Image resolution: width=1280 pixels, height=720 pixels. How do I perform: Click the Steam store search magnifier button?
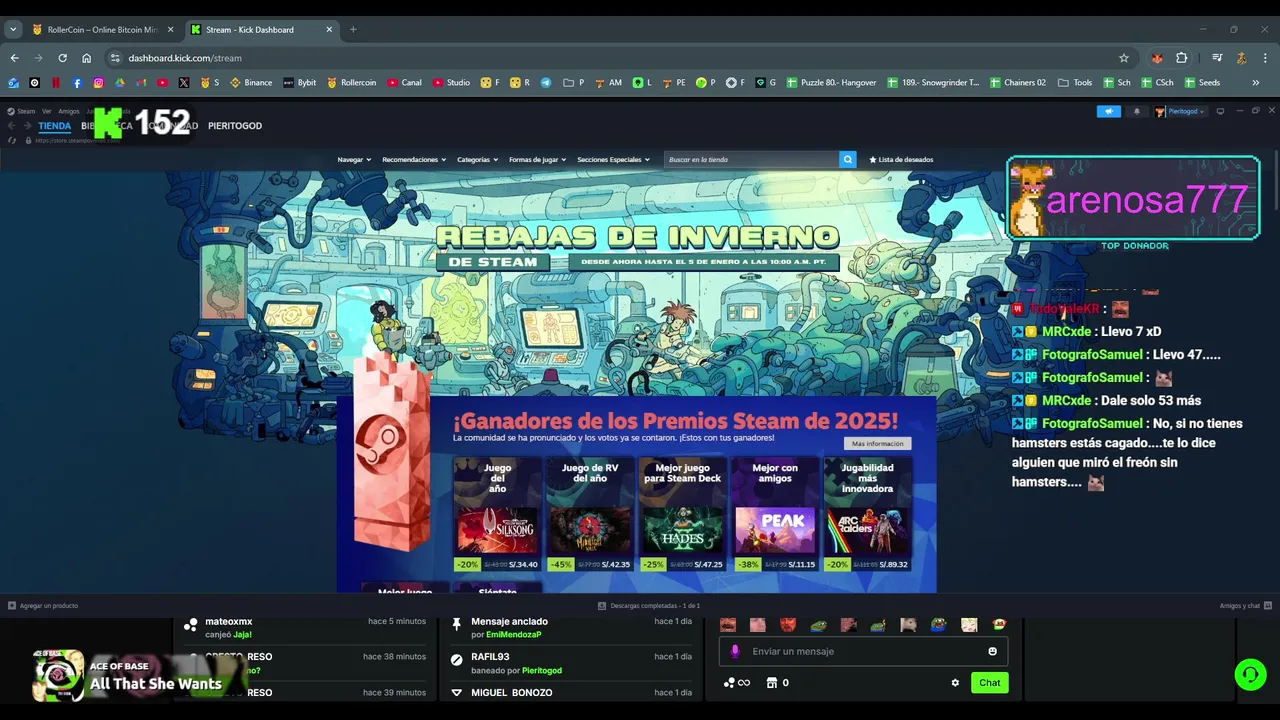point(848,159)
